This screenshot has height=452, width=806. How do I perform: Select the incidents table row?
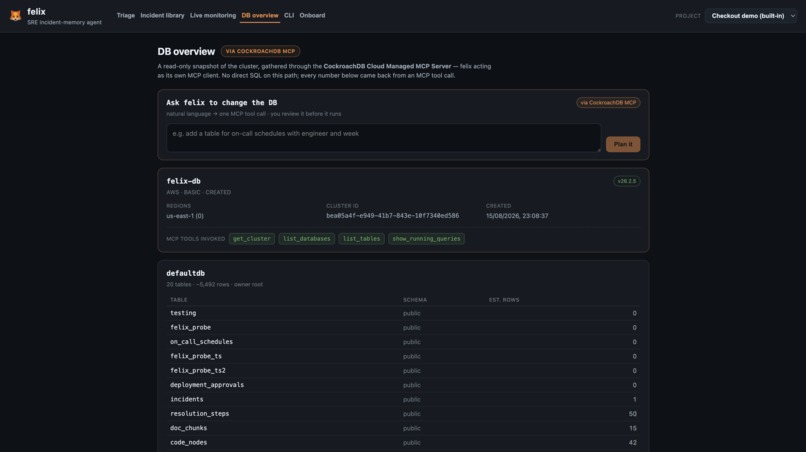(x=403, y=400)
